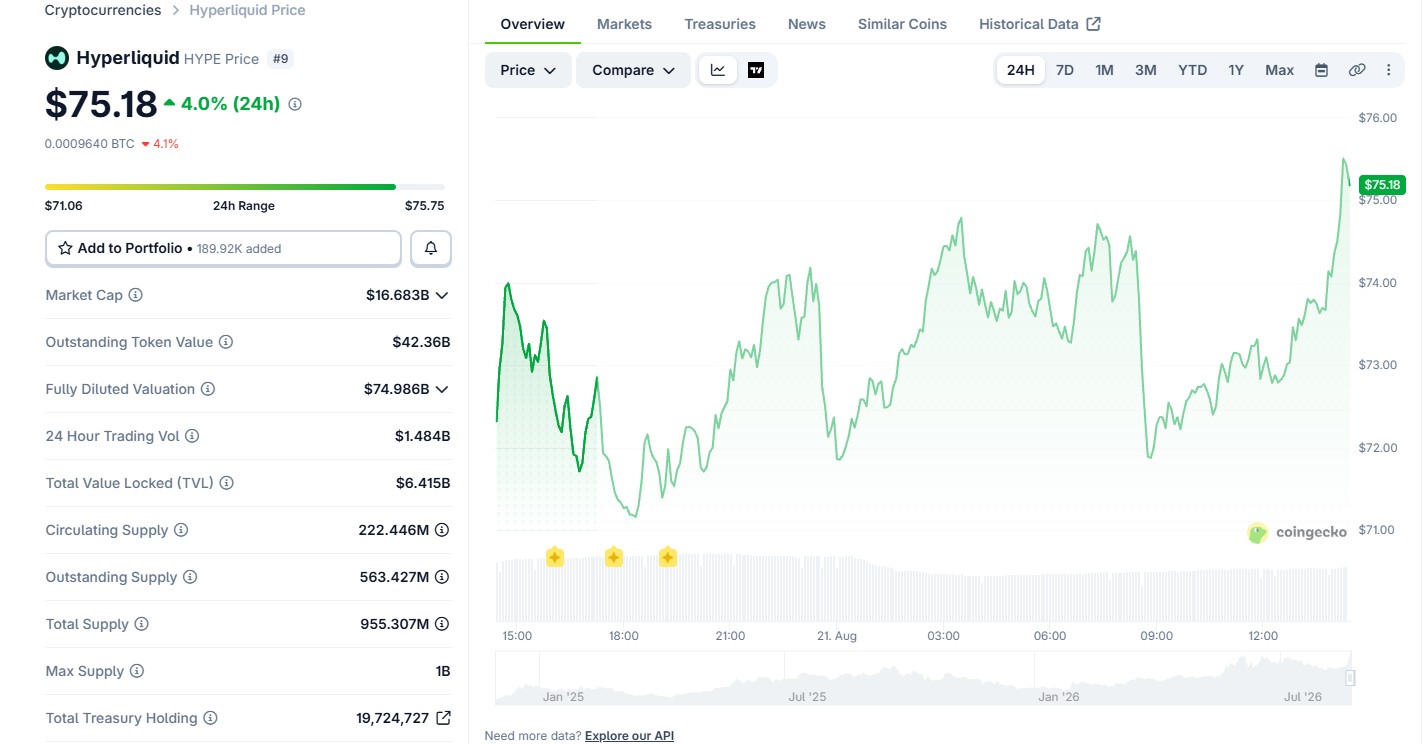Select the YTD time range
Image resolution: width=1423 pixels, height=744 pixels.
(x=1192, y=70)
